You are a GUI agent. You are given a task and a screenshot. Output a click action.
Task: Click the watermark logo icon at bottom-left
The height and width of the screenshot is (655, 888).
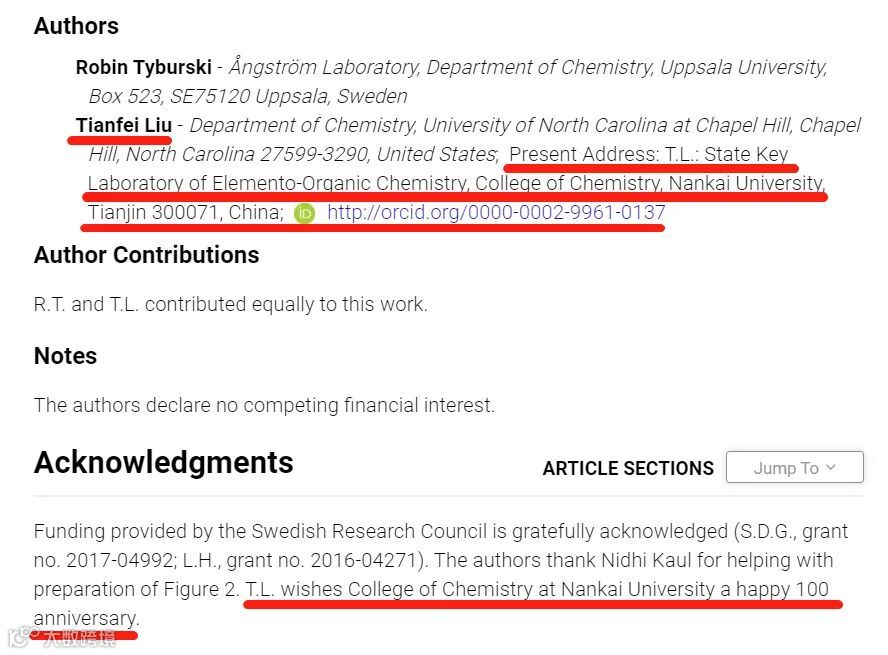click(23, 637)
